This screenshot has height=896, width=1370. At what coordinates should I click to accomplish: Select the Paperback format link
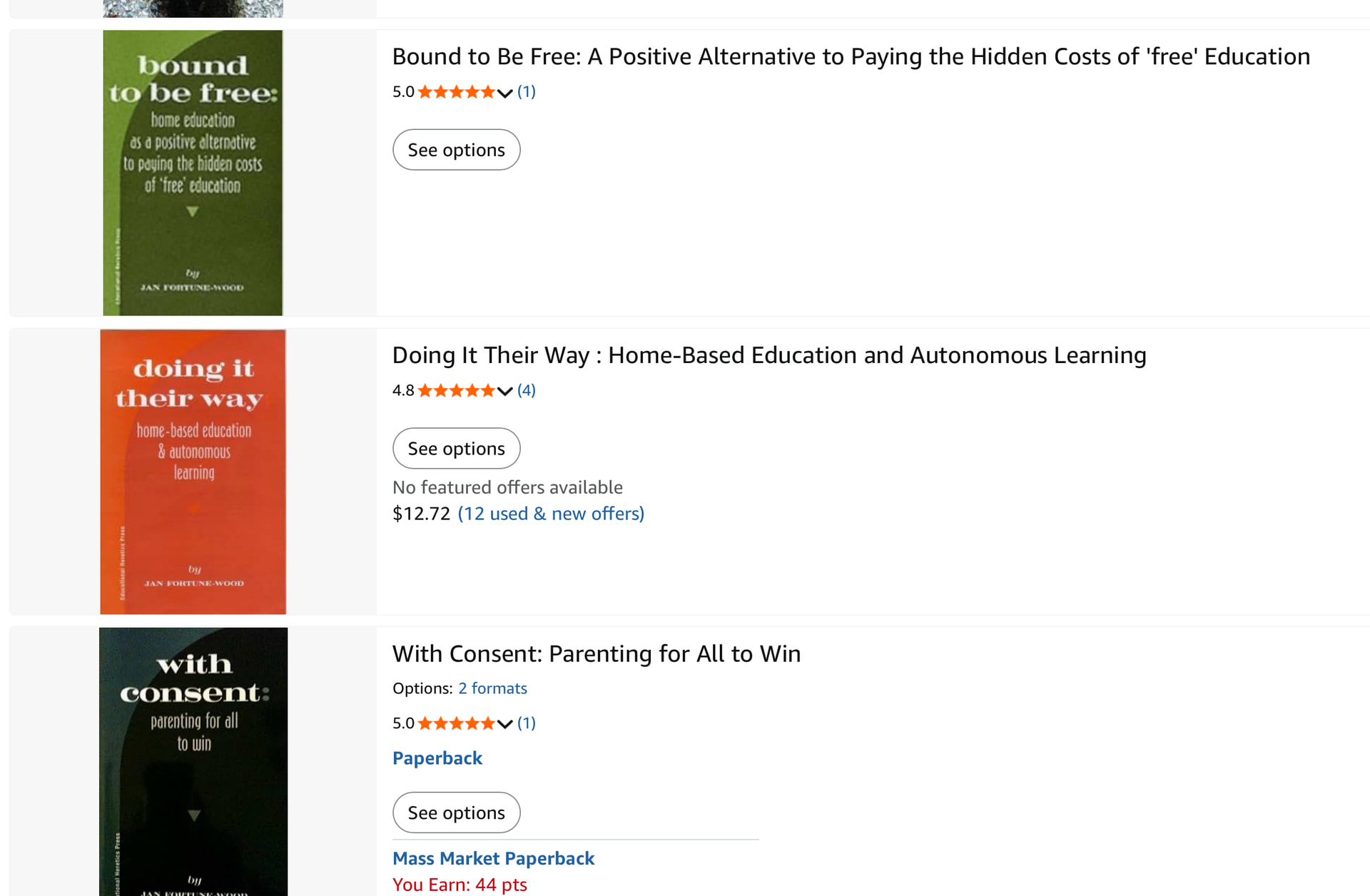[x=437, y=758]
